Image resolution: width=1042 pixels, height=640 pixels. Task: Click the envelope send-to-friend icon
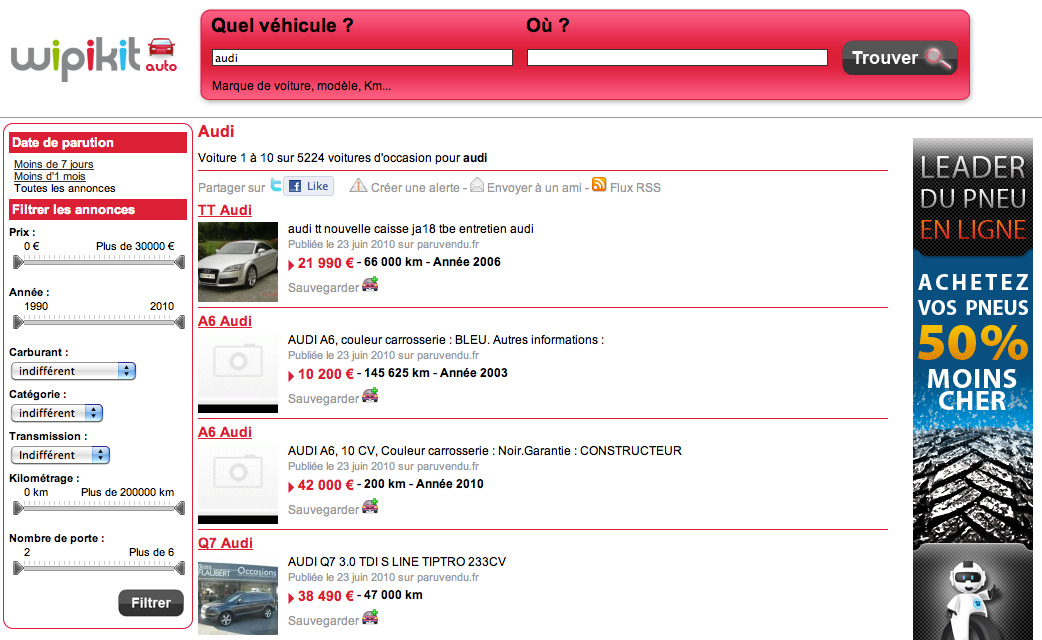(x=477, y=185)
